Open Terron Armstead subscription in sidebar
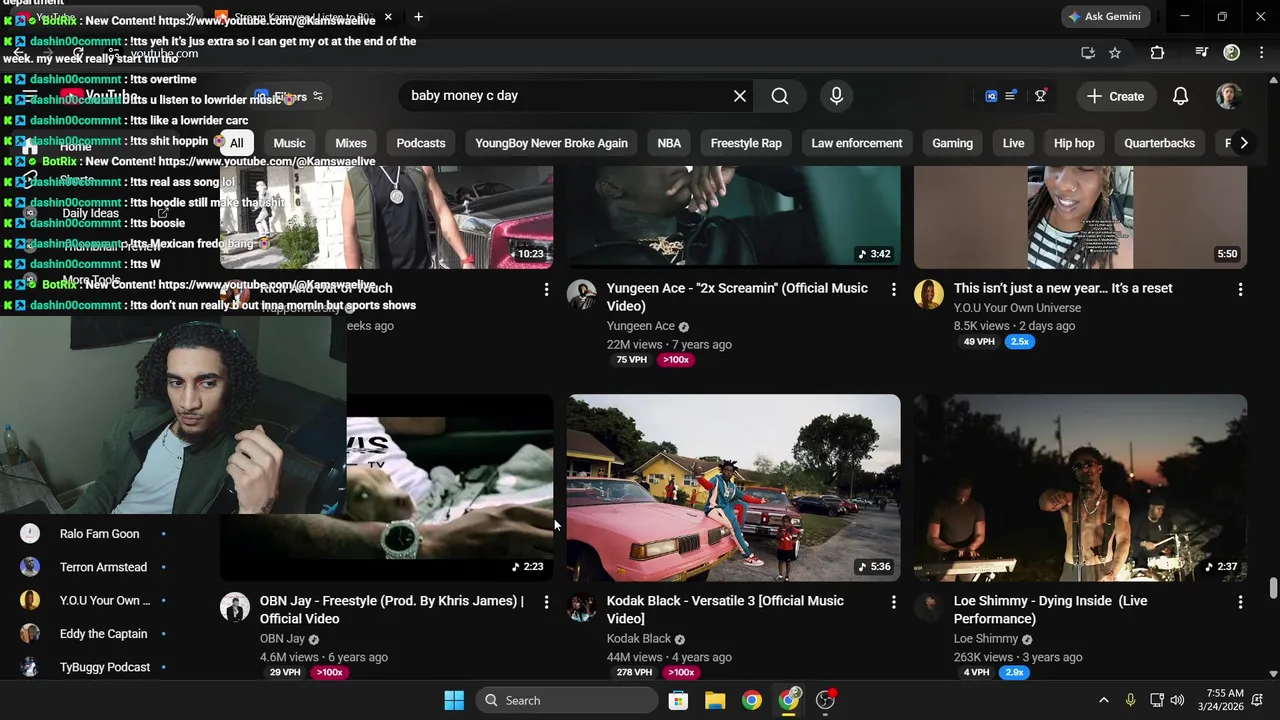This screenshot has height=720, width=1280. click(103, 567)
